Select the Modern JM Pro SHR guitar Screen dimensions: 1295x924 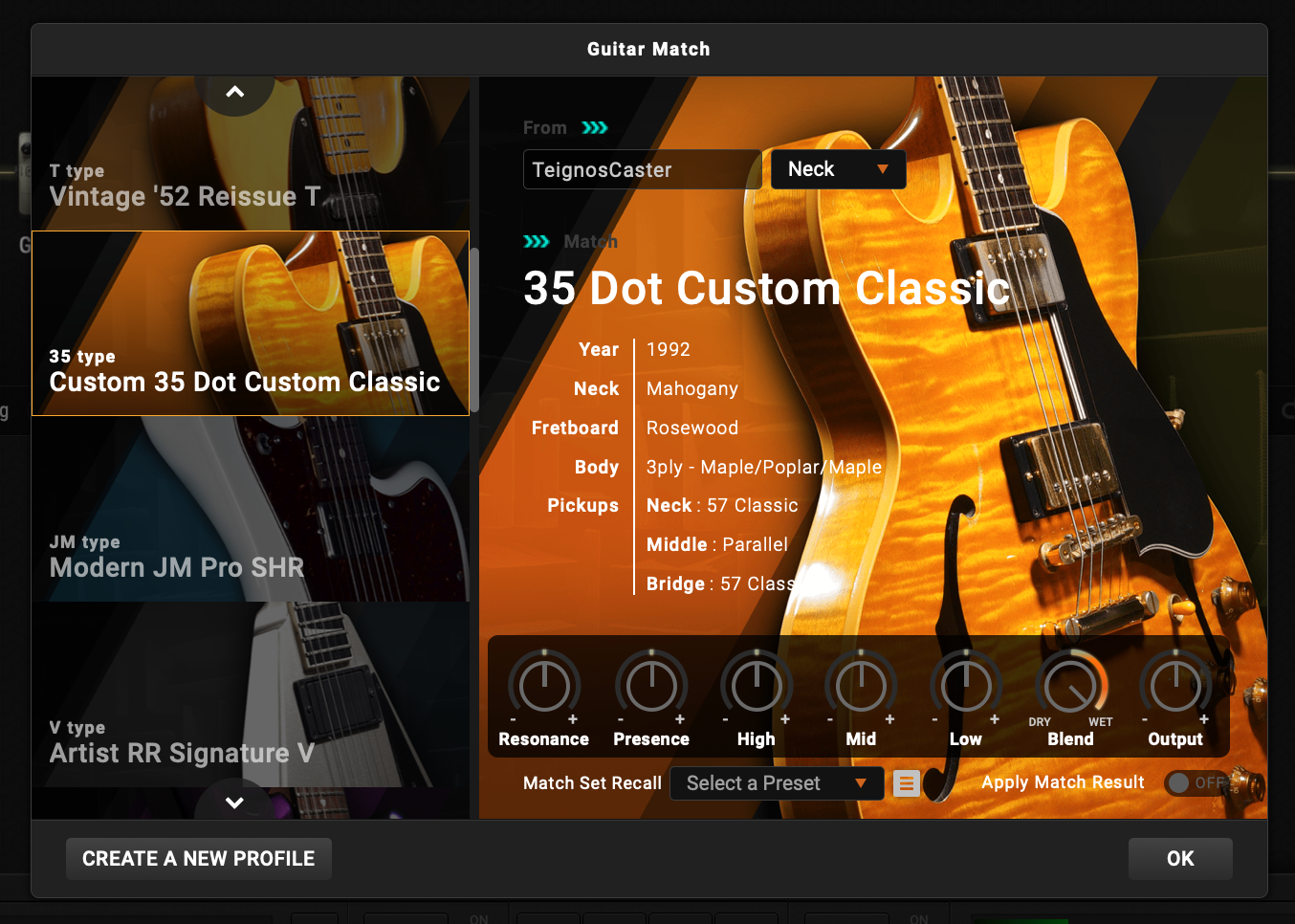click(x=249, y=507)
